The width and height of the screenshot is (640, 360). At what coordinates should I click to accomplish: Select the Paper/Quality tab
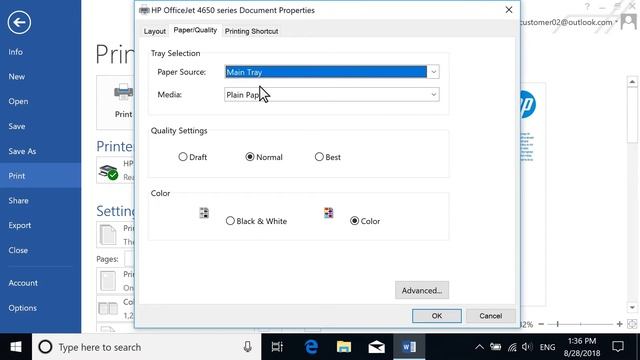195,30
